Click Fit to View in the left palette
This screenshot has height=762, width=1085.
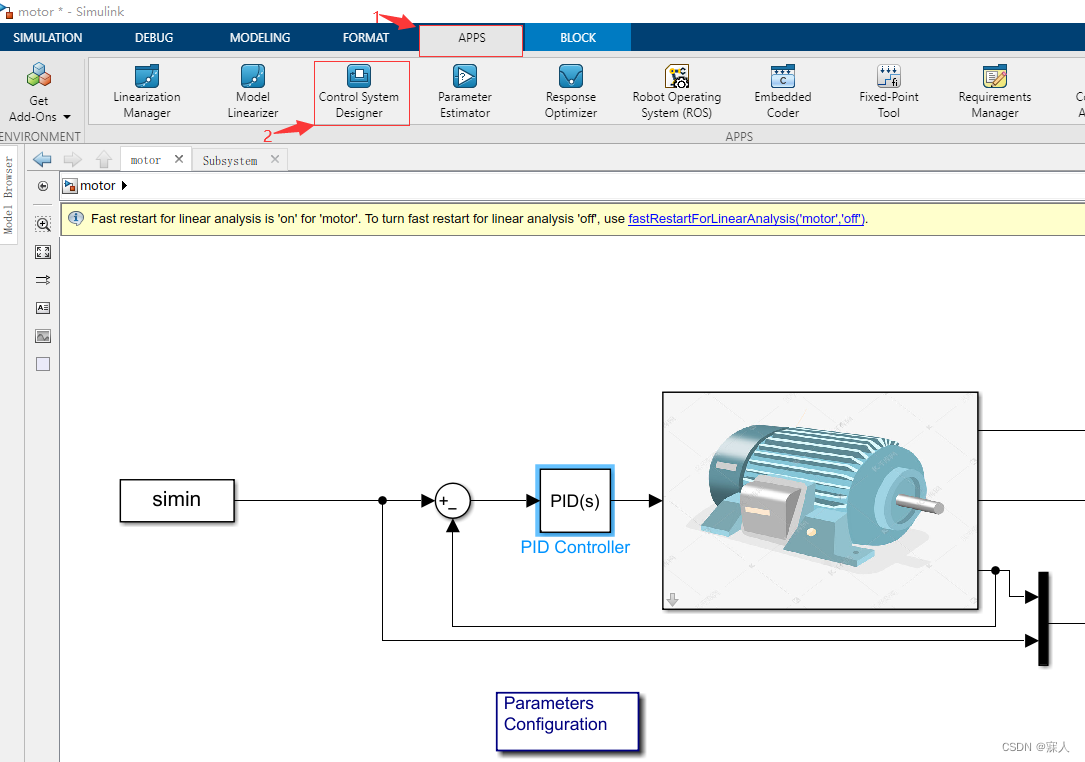click(42, 251)
